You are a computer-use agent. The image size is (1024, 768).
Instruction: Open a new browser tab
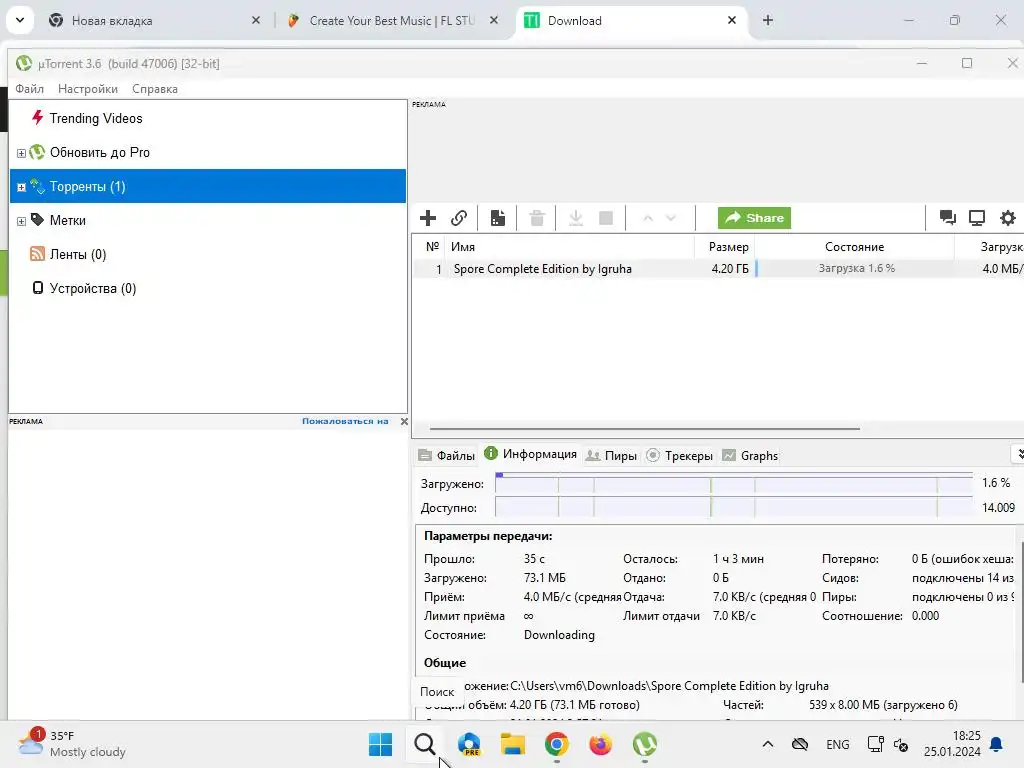[768, 20]
